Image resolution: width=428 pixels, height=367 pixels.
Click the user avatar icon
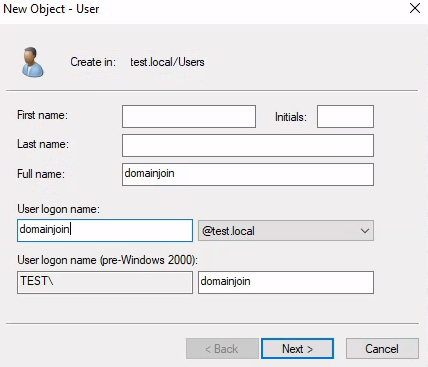(x=33, y=62)
